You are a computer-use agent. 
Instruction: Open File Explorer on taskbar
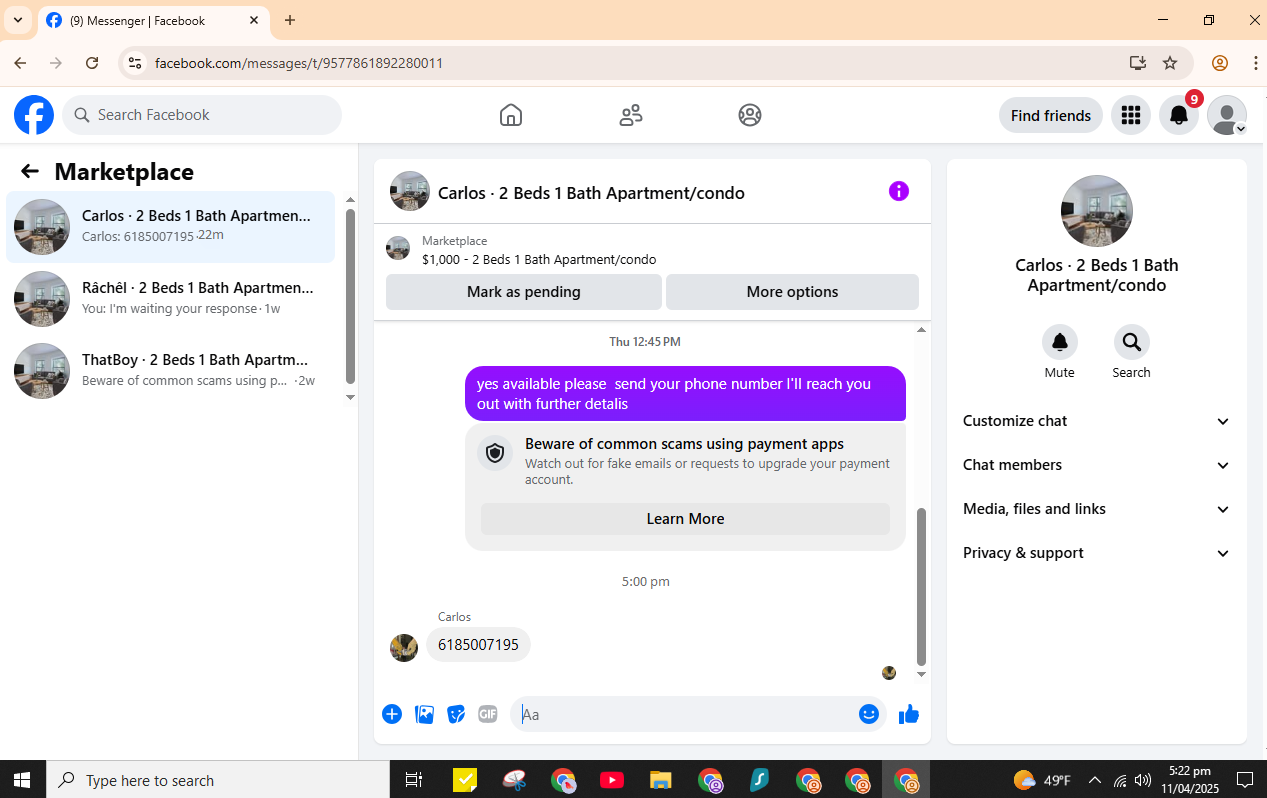[660, 780]
